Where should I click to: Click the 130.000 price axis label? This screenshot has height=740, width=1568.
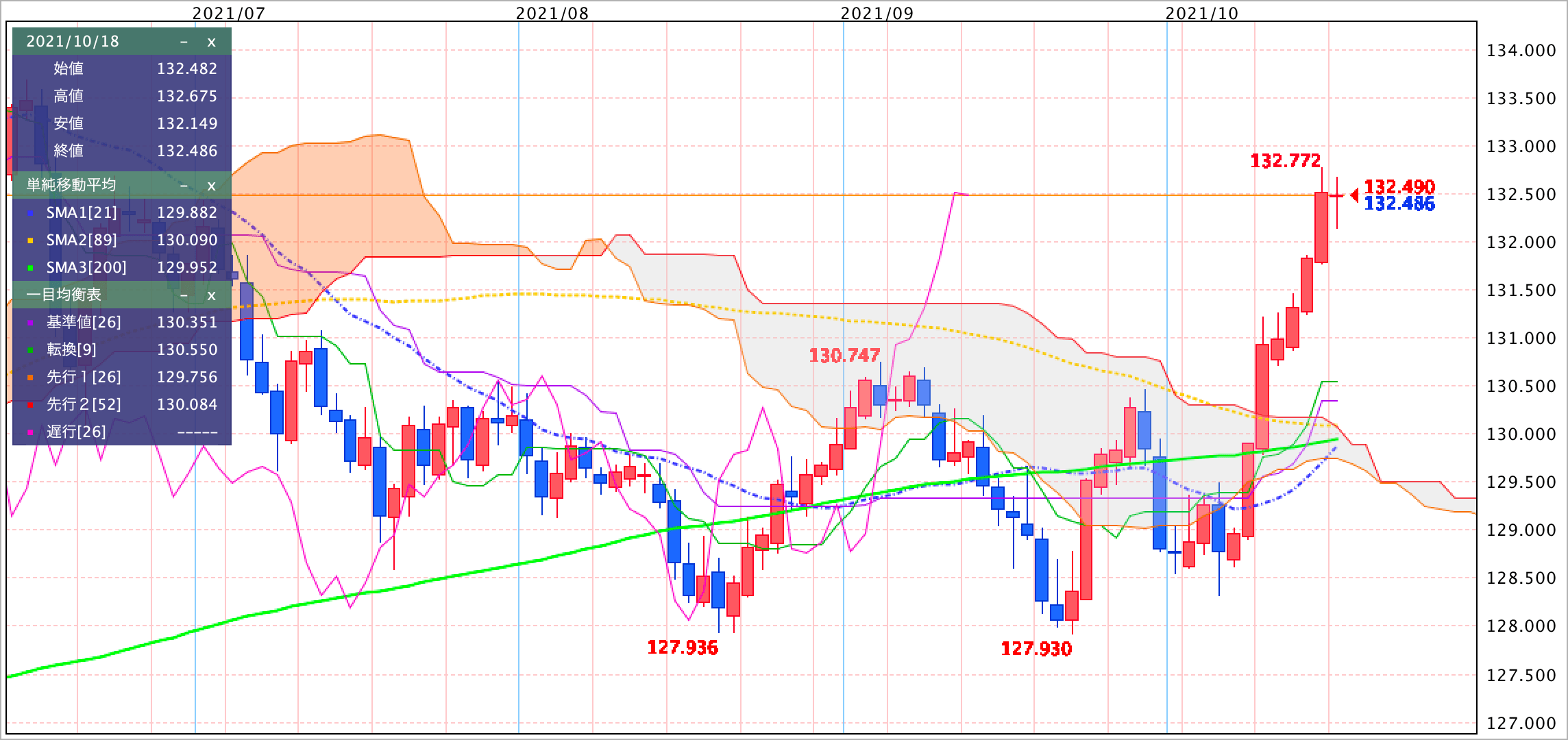(x=1521, y=434)
